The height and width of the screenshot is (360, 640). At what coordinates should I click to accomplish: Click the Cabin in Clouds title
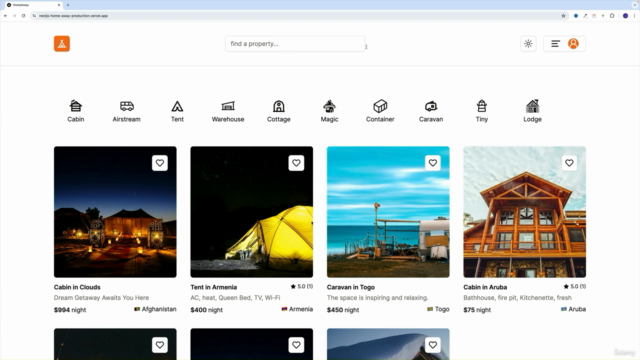pos(77,287)
